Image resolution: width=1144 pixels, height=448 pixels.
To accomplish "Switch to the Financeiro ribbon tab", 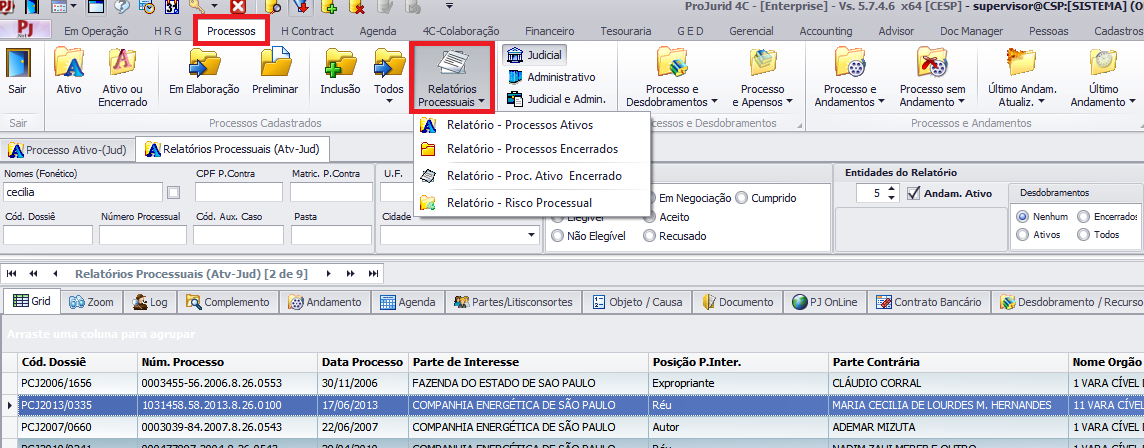I will 549,31.
